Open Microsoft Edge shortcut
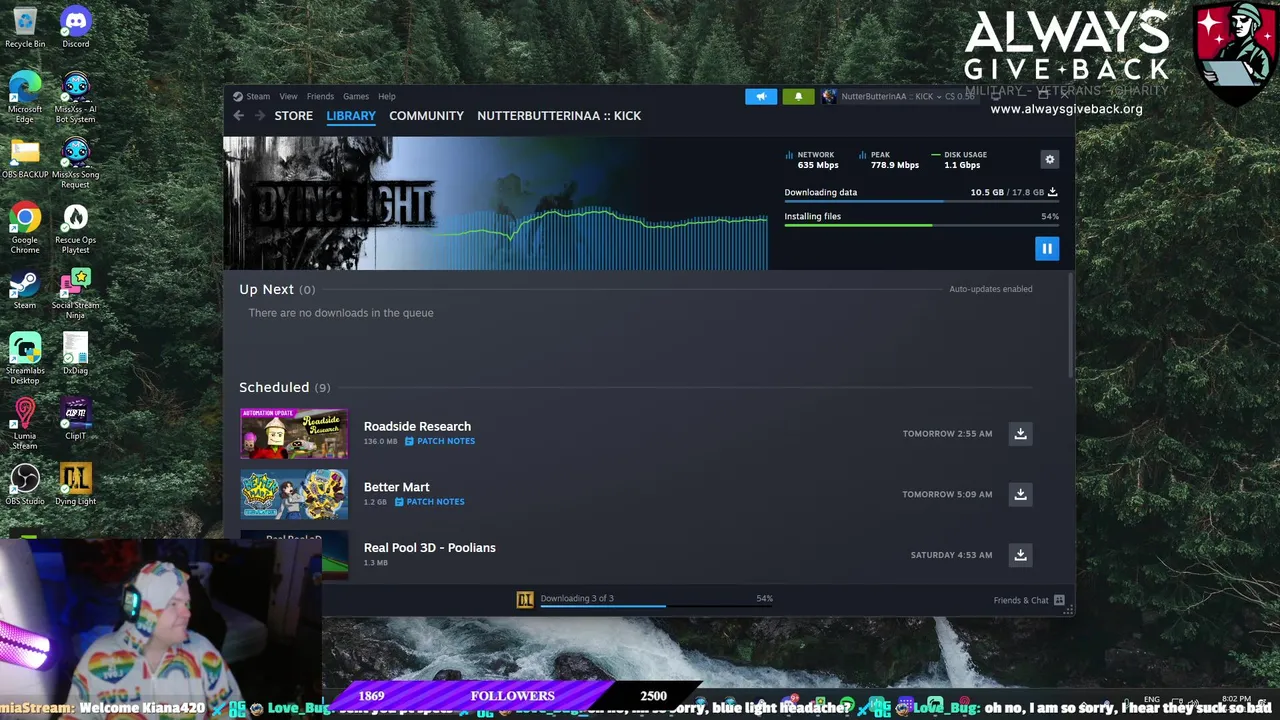Screen dimensions: 1280x720 click(25, 97)
